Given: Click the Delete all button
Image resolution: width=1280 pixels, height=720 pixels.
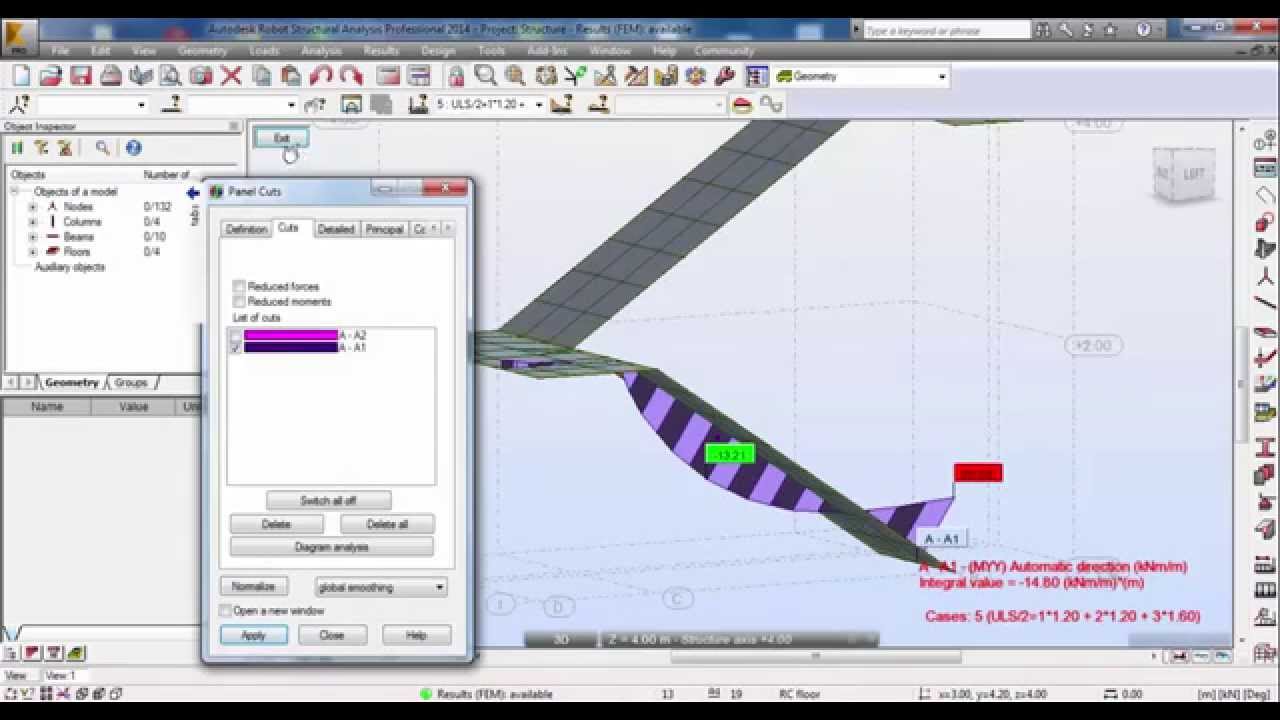Looking at the screenshot, I should click(x=387, y=524).
